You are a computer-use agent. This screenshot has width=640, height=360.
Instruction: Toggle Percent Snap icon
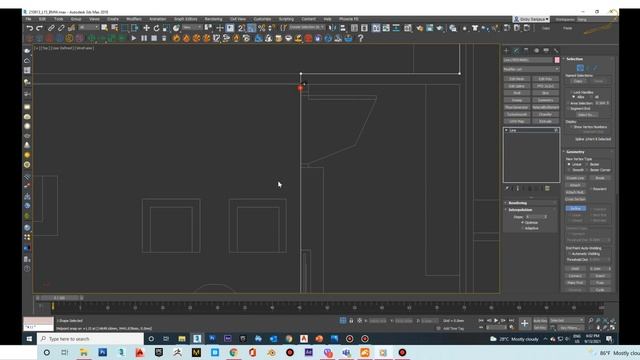[262, 28]
